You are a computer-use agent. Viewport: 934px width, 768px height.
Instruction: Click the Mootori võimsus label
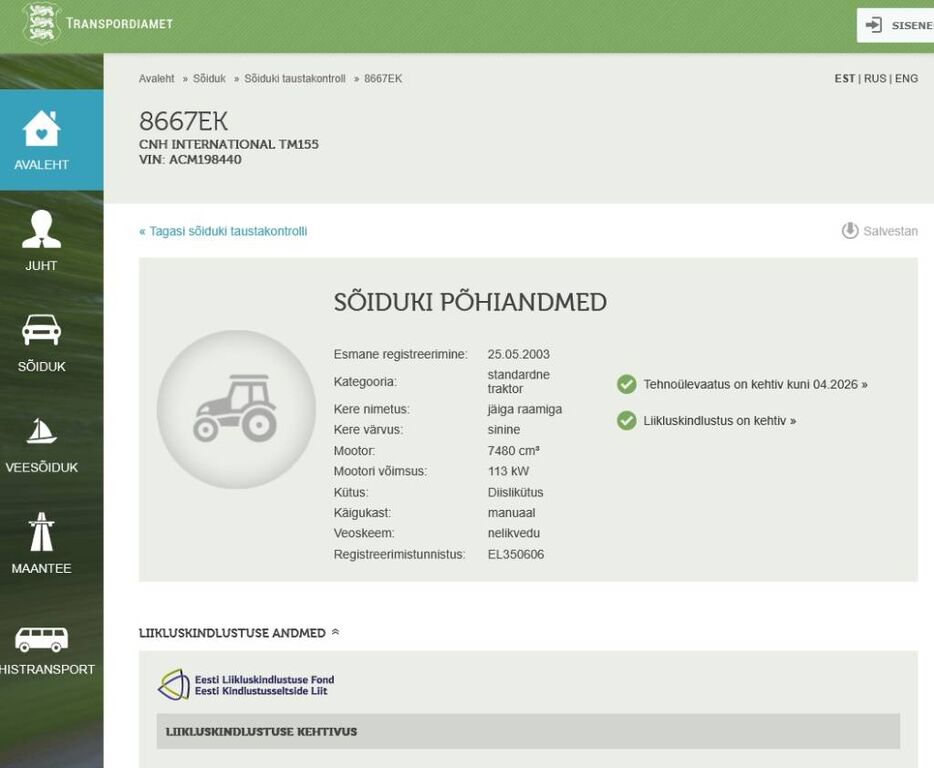[x=380, y=471]
